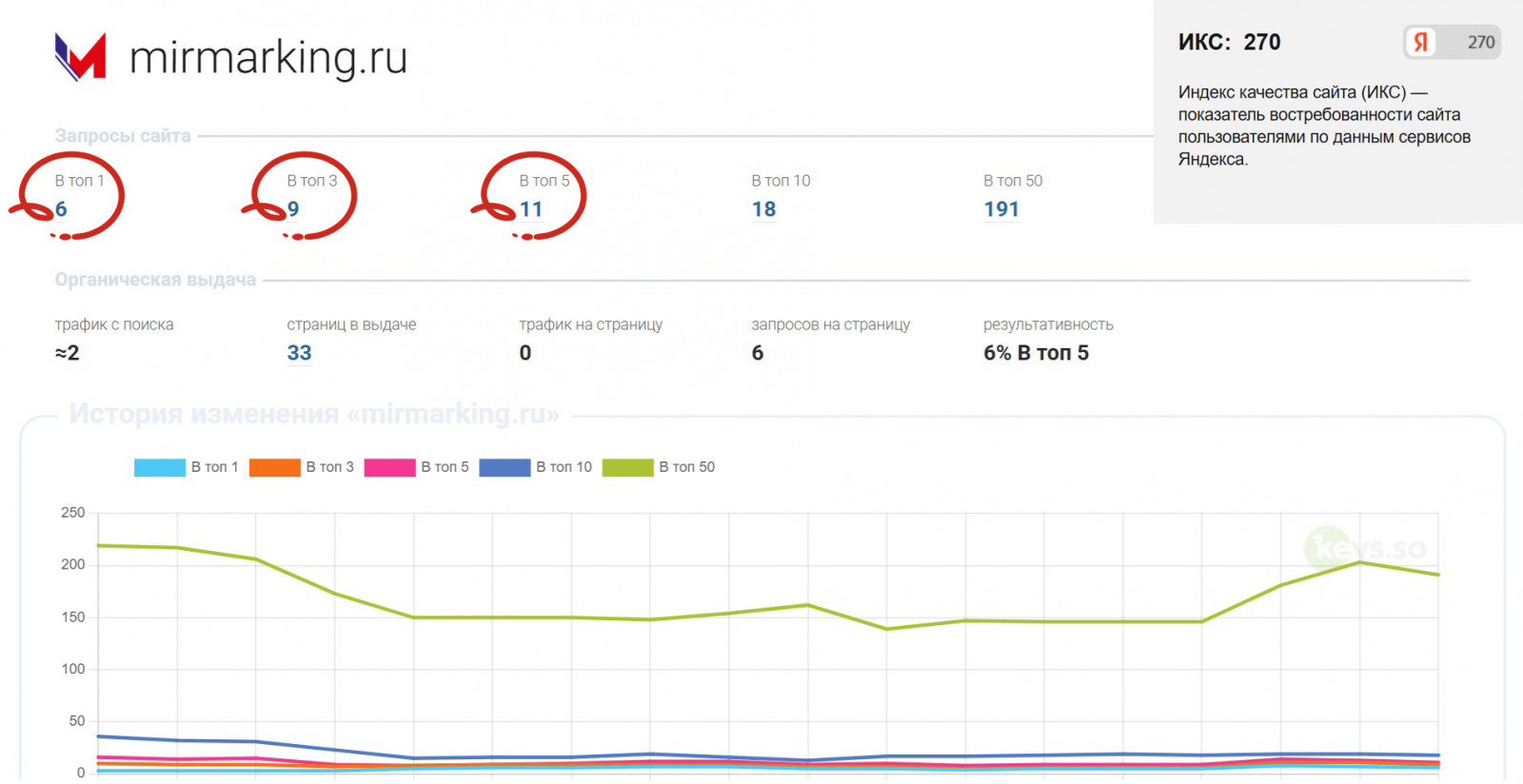Select the результативность label

[1048, 324]
